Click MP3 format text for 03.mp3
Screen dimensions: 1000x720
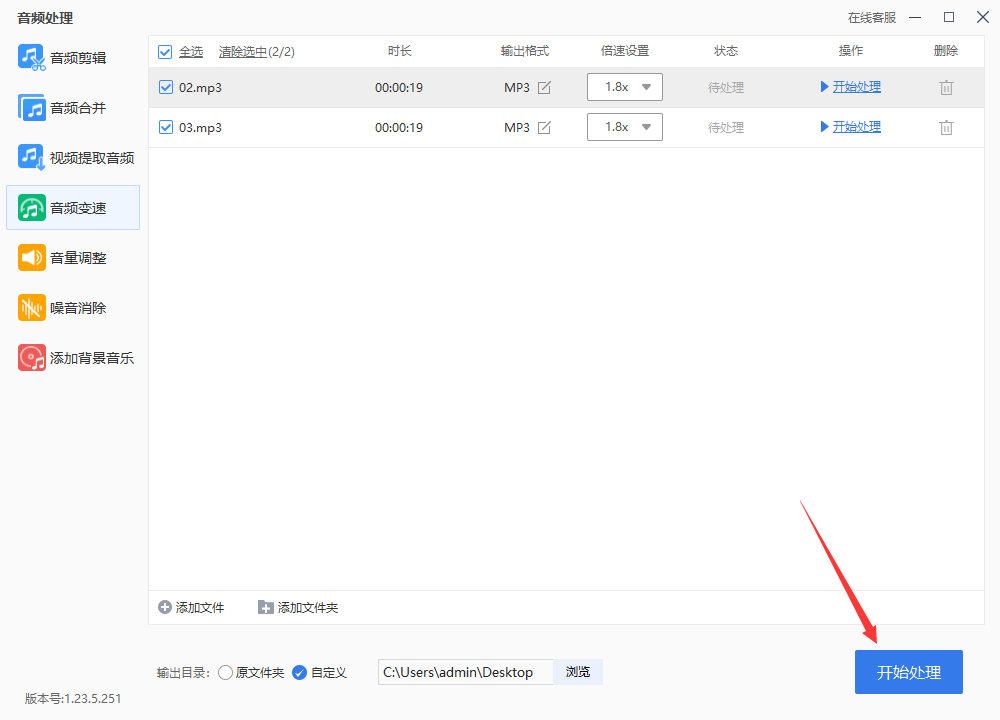click(x=517, y=128)
